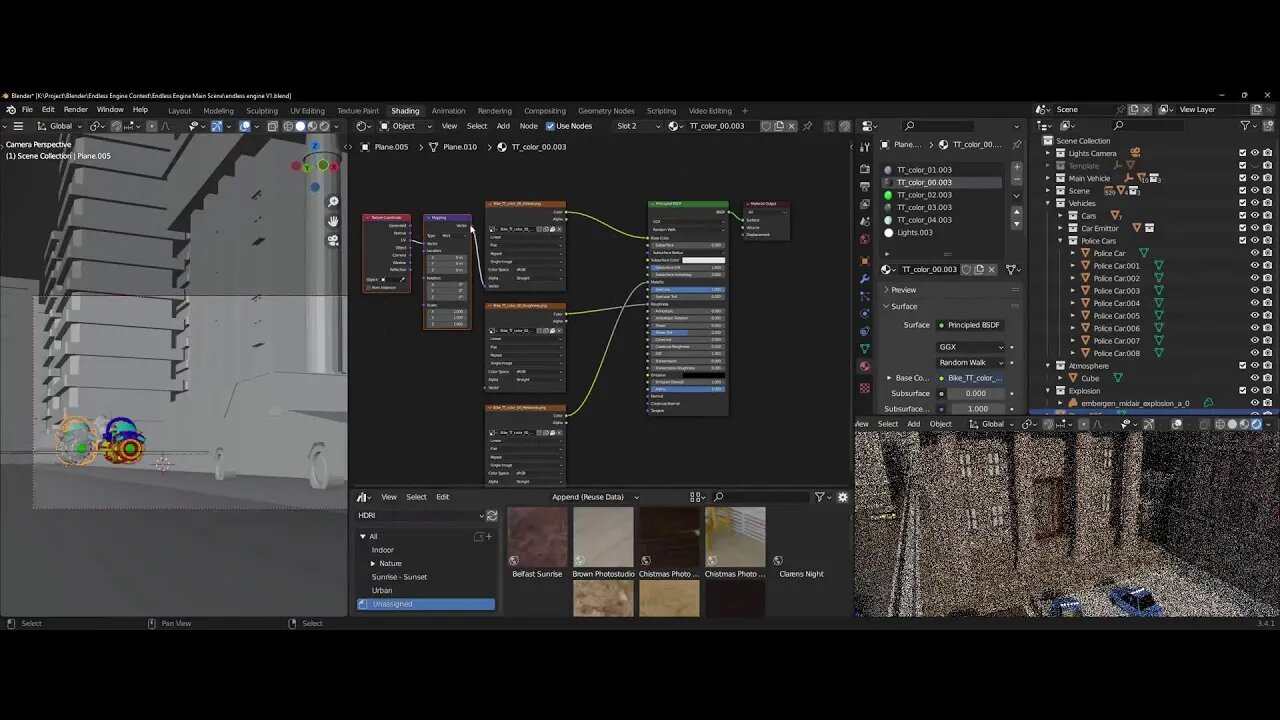Hide the Cube object with eye icon
Image resolution: width=1280 pixels, height=720 pixels.
(x=1255, y=378)
